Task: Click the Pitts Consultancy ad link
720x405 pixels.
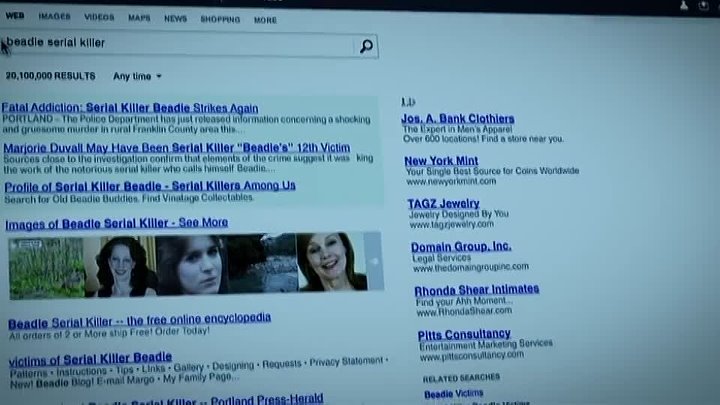Action: 464,334
